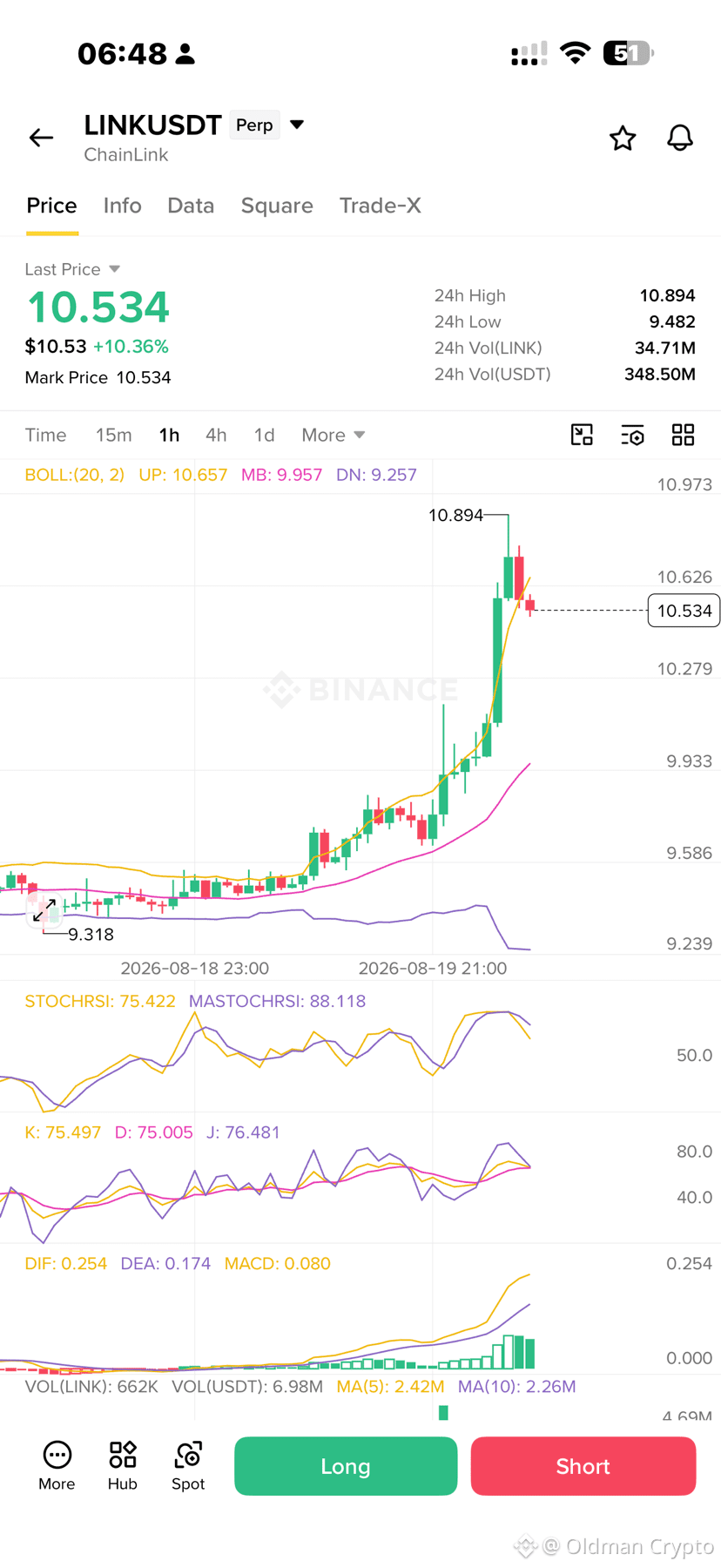Open the Trade-X tab
Viewport: 721px width, 1568px height.
381,206
